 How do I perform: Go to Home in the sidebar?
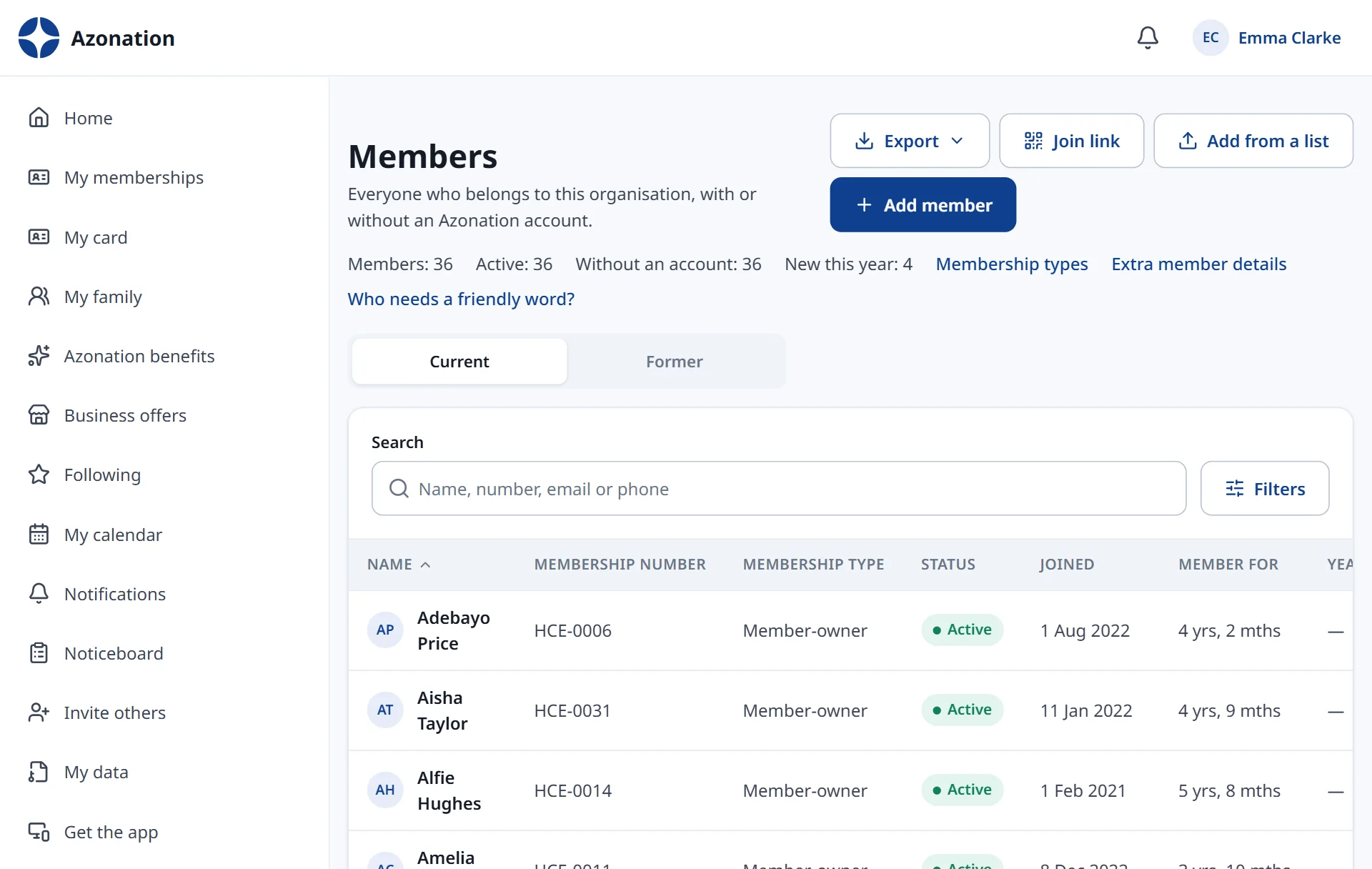coord(88,118)
